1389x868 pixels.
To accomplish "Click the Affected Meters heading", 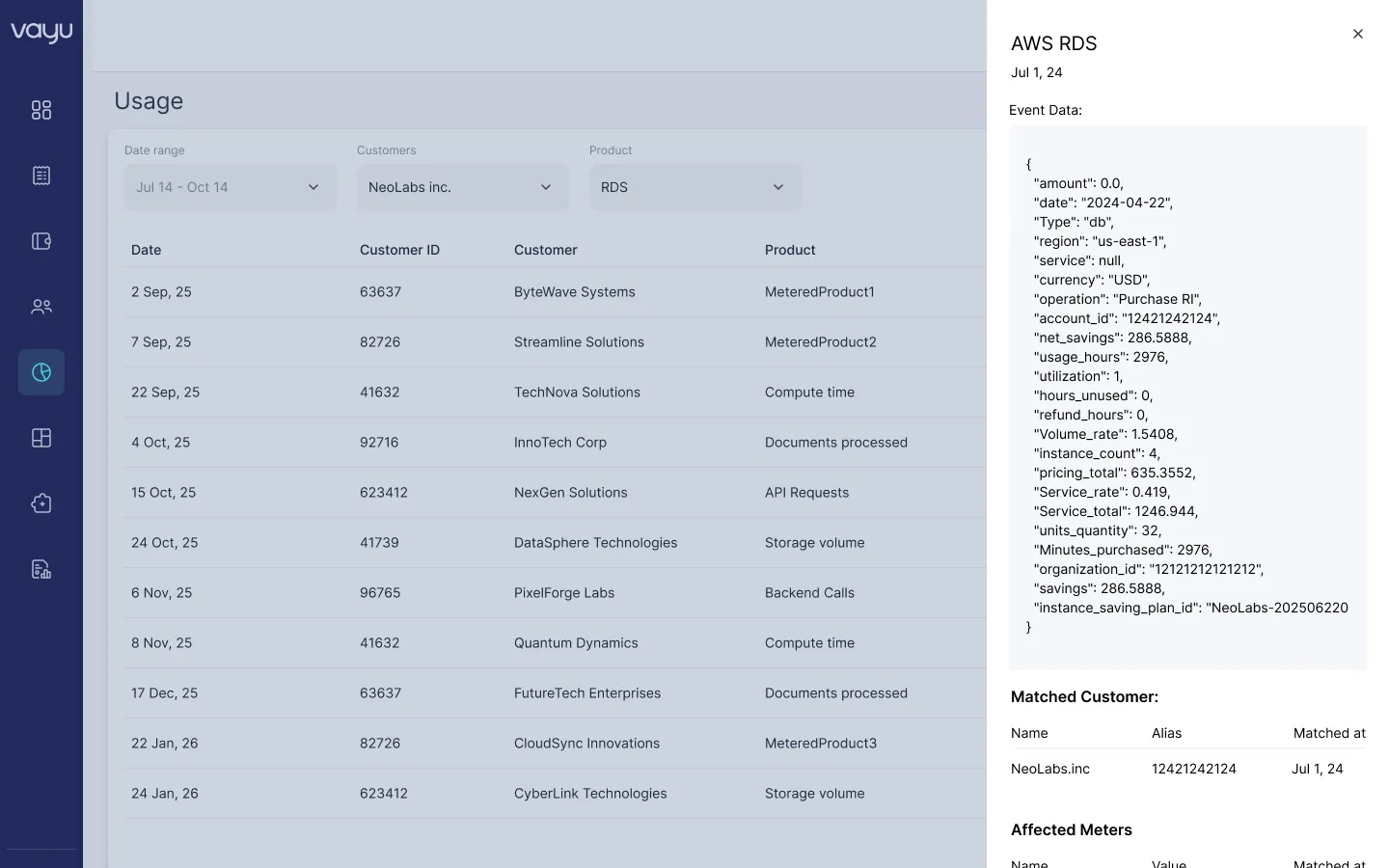I will 1072,829.
